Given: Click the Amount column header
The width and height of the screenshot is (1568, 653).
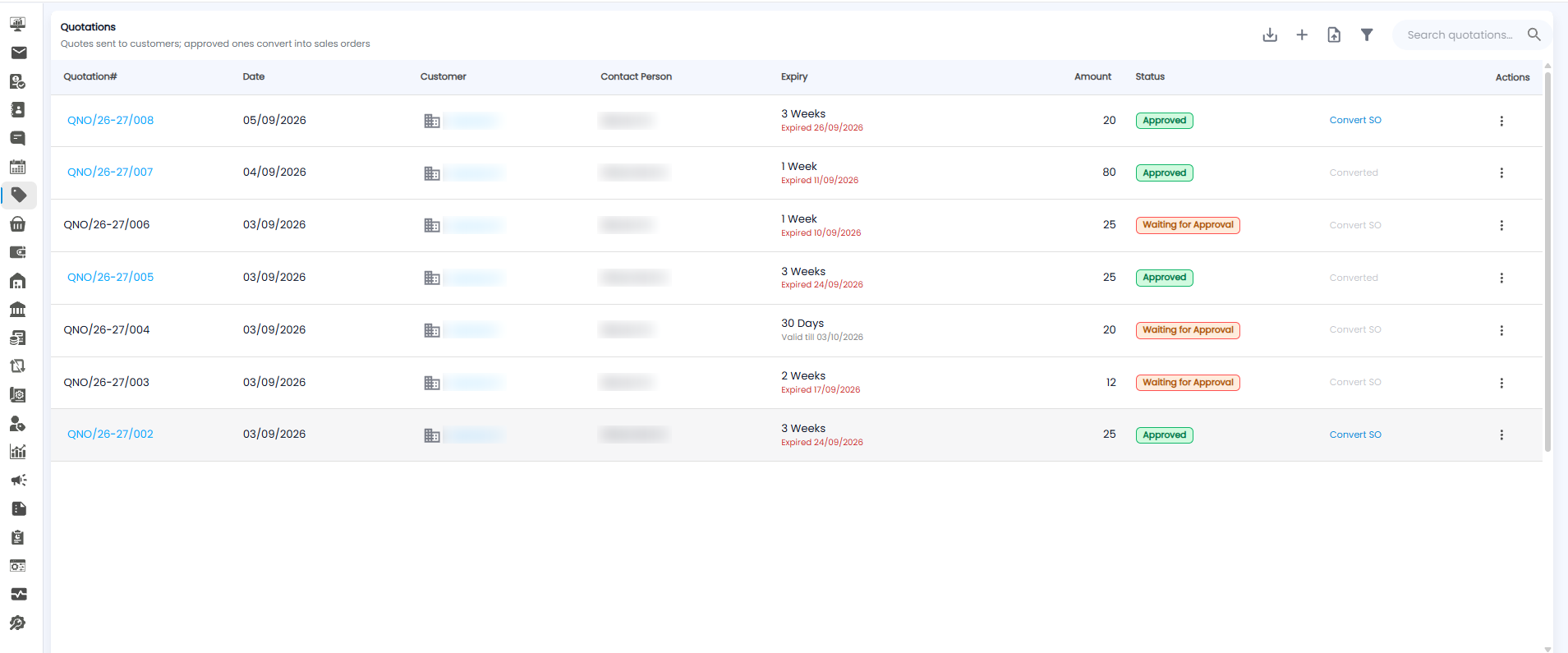Looking at the screenshot, I should (1092, 76).
